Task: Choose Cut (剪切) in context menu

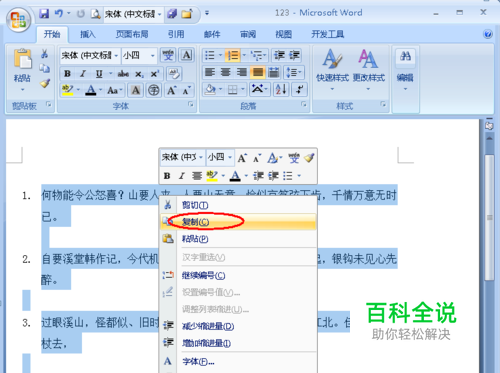Action: coord(238,205)
